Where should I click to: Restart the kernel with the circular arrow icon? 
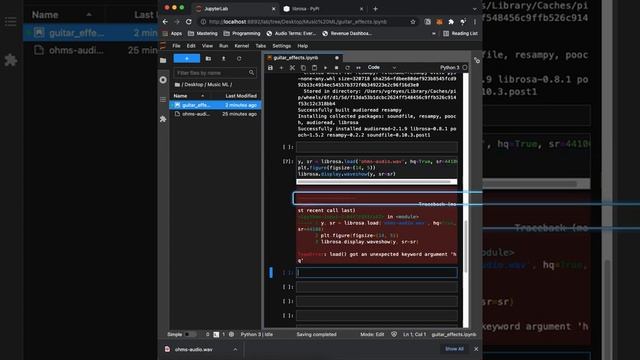point(347,68)
